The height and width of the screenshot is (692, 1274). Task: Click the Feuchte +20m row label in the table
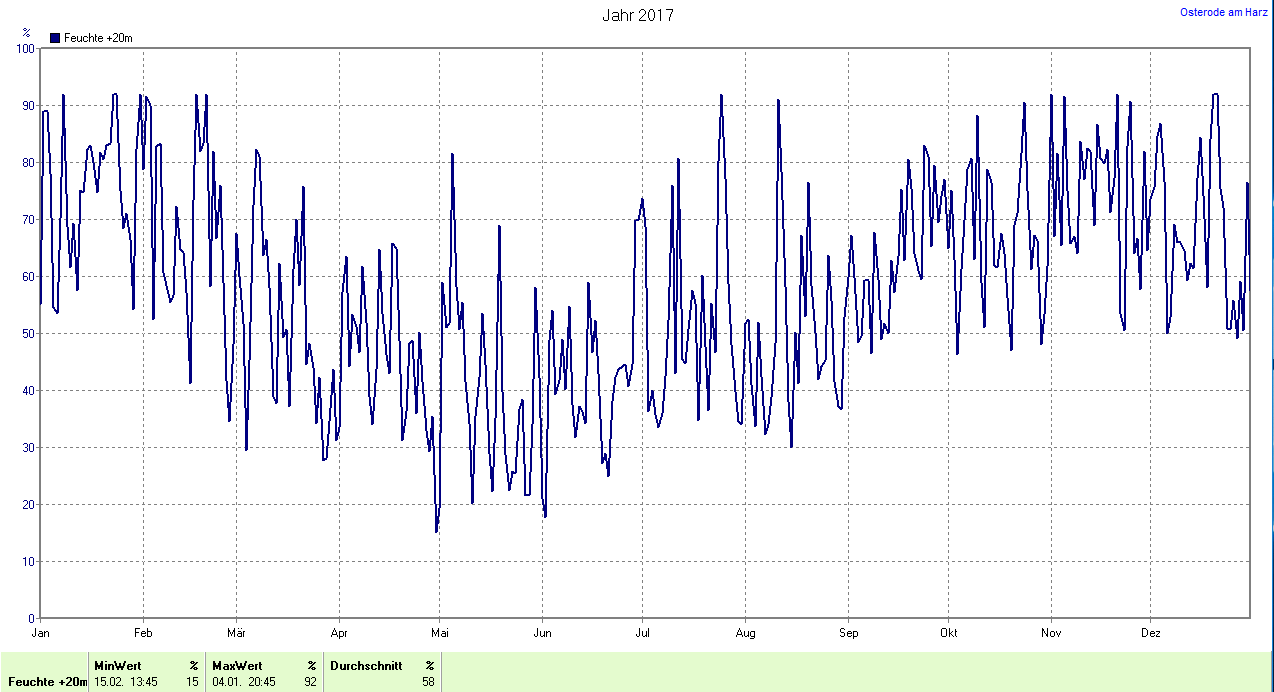click(48, 681)
